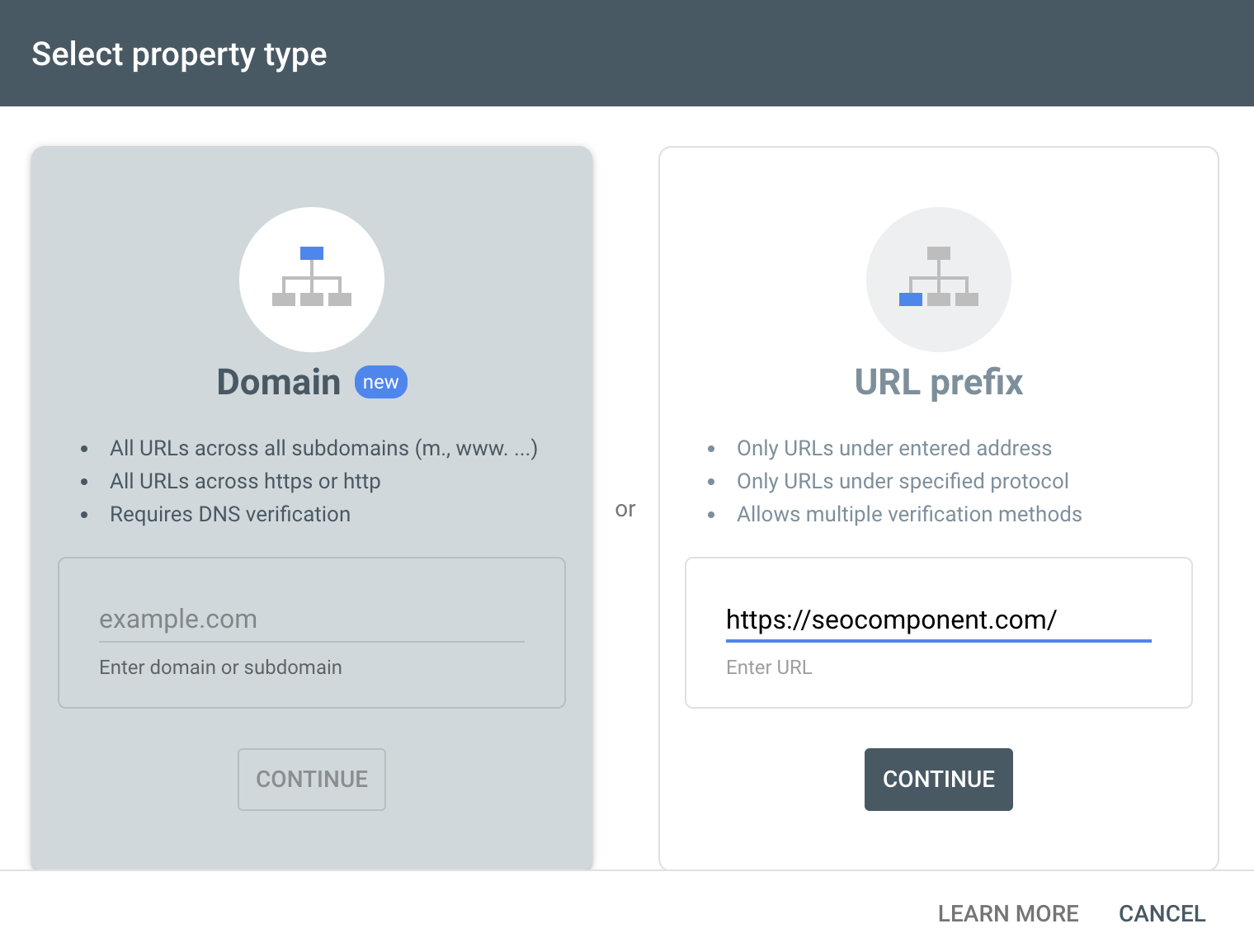Click 'Only URLs under specified protocol' text
Image resolution: width=1254 pixels, height=952 pixels.
coord(903,481)
